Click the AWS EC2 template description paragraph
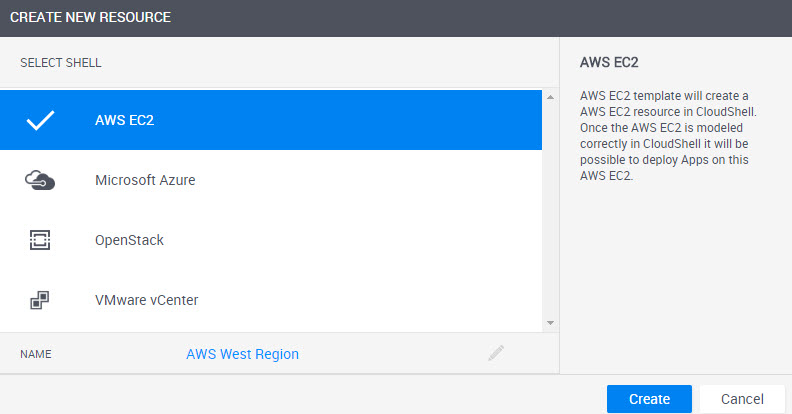 point(668,136)
